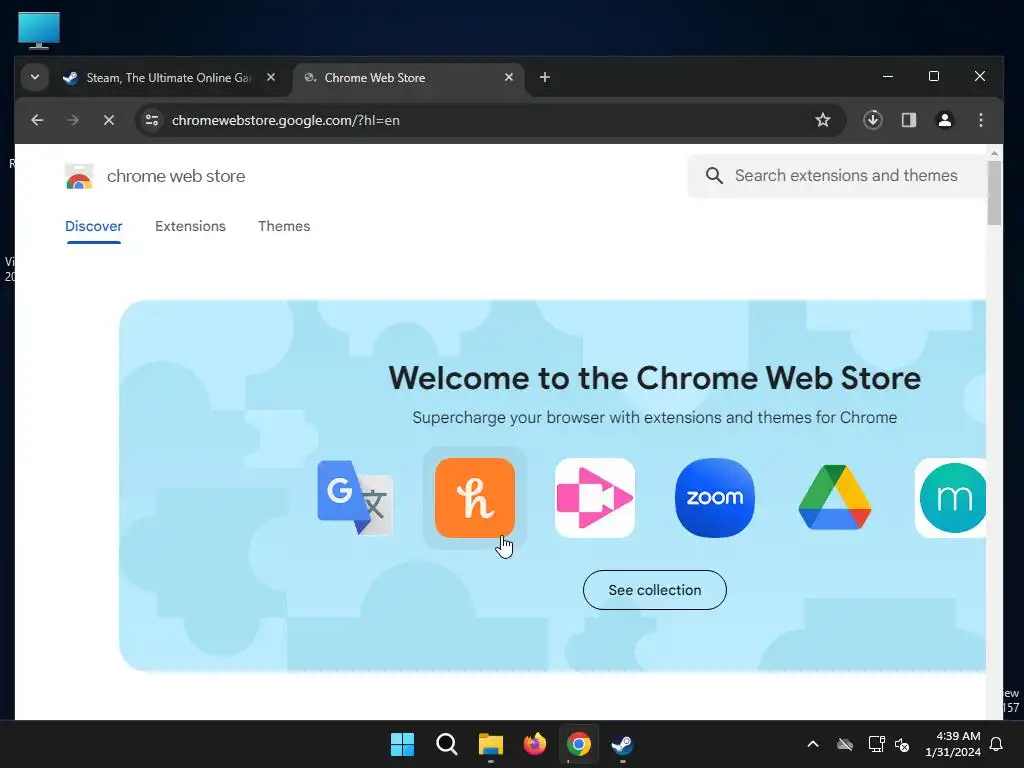The width and height of the screenshot is (1024, 768).
Task: Go forward with the arrow button
Action: click(x=72, y=120)
